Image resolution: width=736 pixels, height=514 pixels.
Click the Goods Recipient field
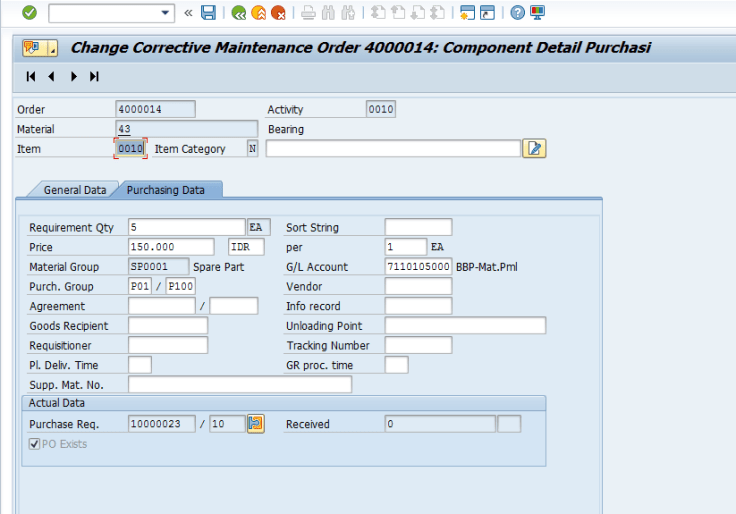click(168, 326)
